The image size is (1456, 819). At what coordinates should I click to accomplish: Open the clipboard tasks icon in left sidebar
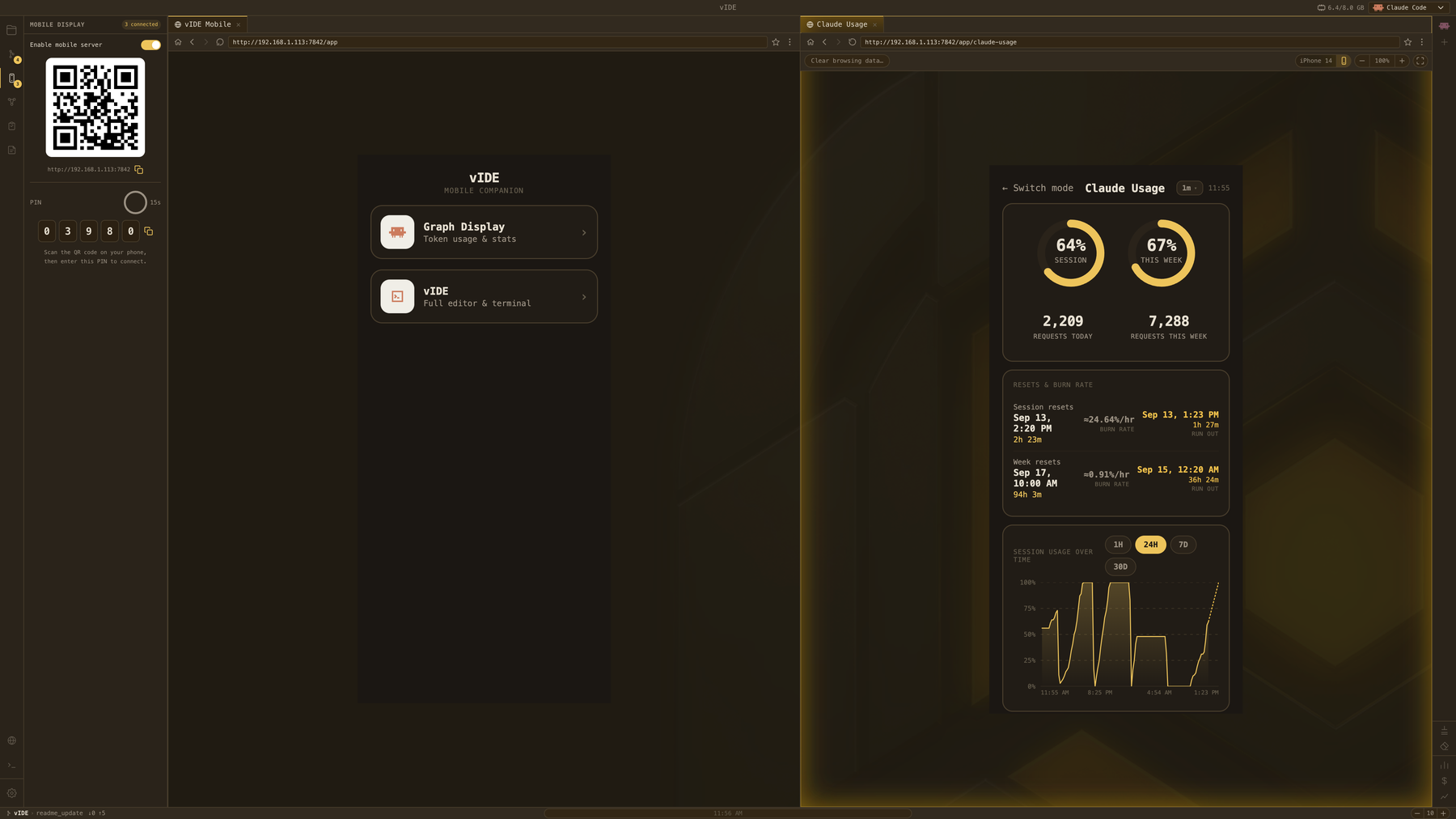point(11,126)
